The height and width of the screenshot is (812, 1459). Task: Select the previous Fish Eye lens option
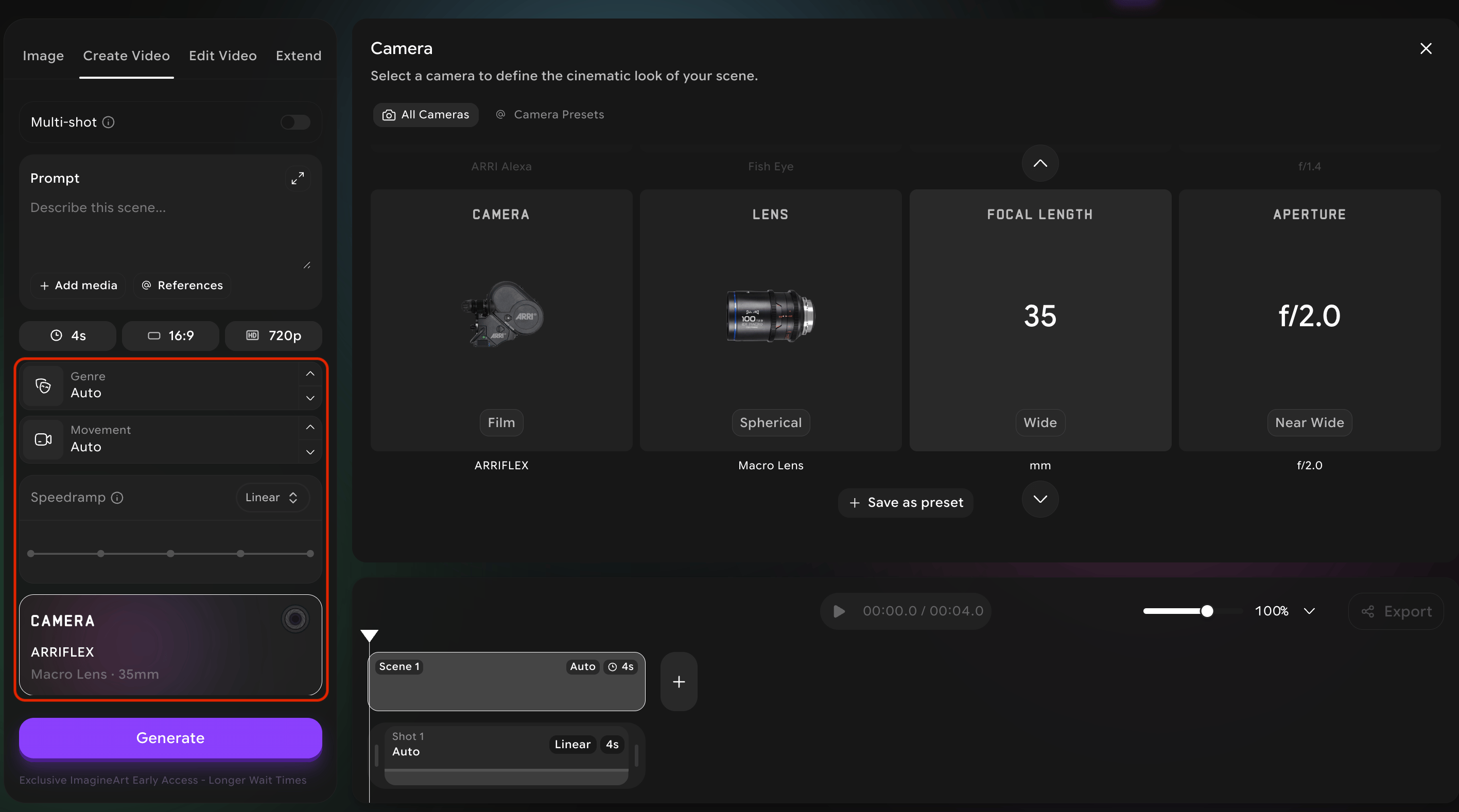770,167
